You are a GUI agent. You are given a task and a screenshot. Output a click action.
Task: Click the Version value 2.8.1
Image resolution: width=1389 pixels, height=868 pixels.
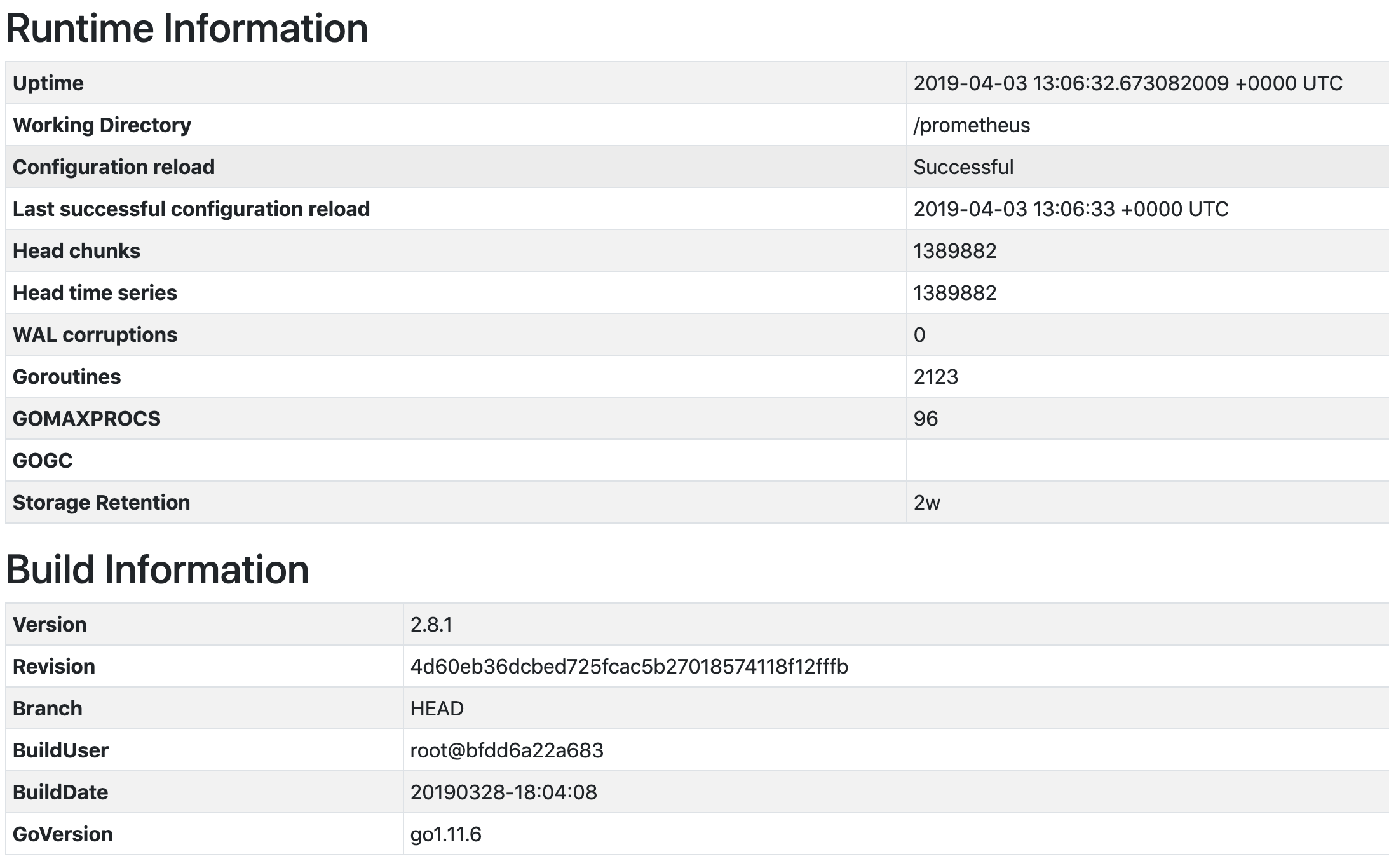(x=431, y=625)
